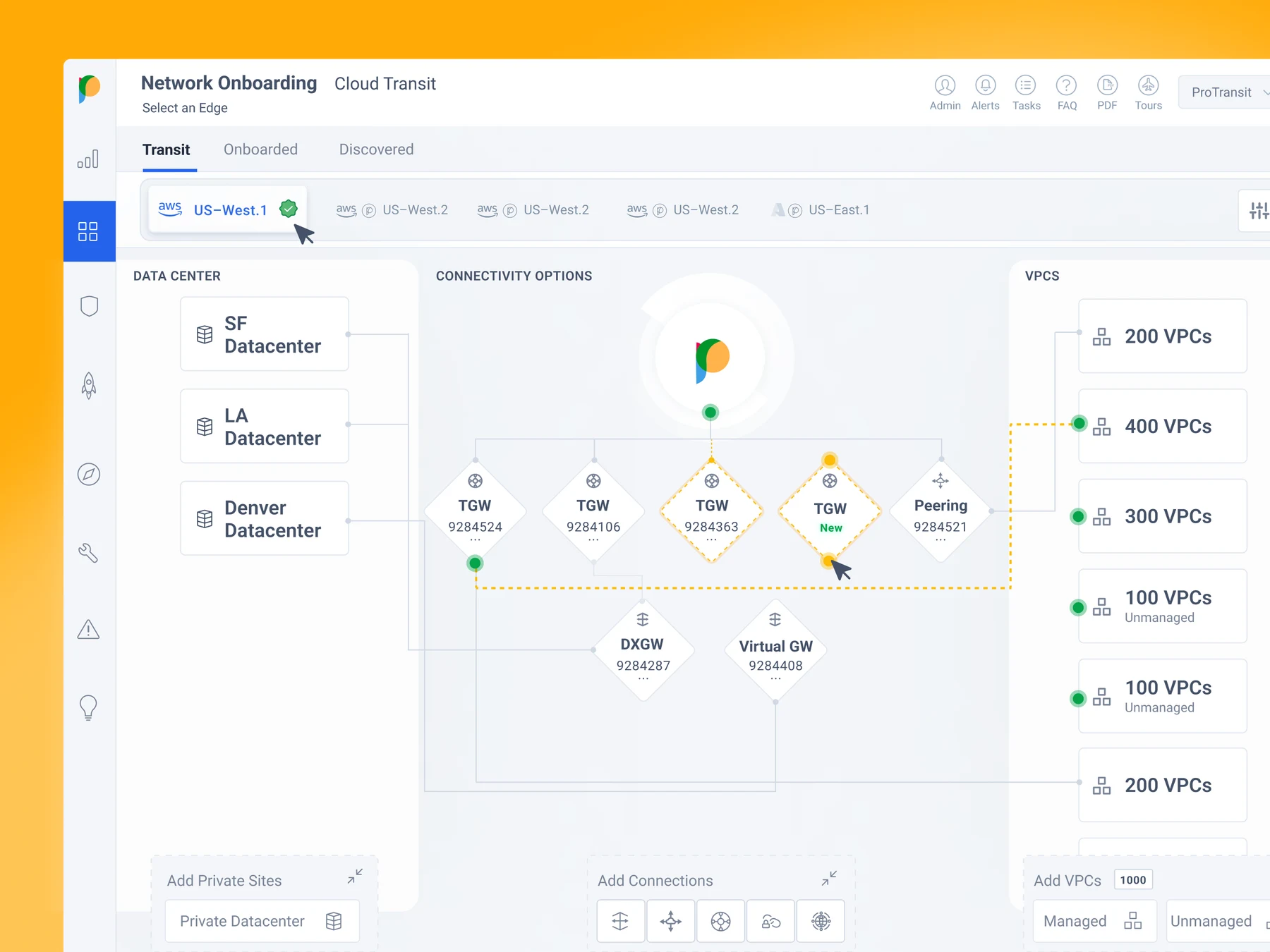Select the US-West.1 edge tab
This screenshot has width=1270, height=952.
point(227,209)
